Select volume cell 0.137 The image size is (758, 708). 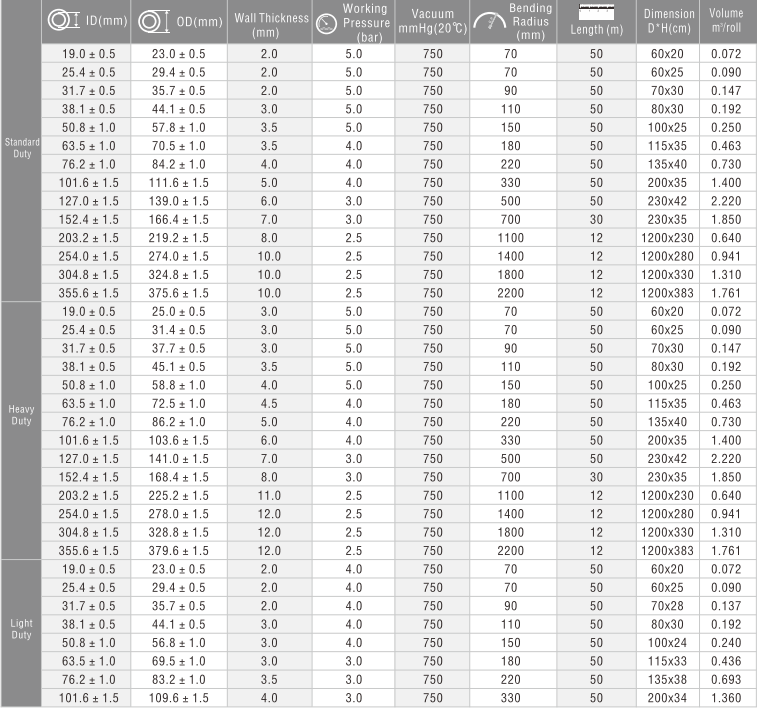726,606
